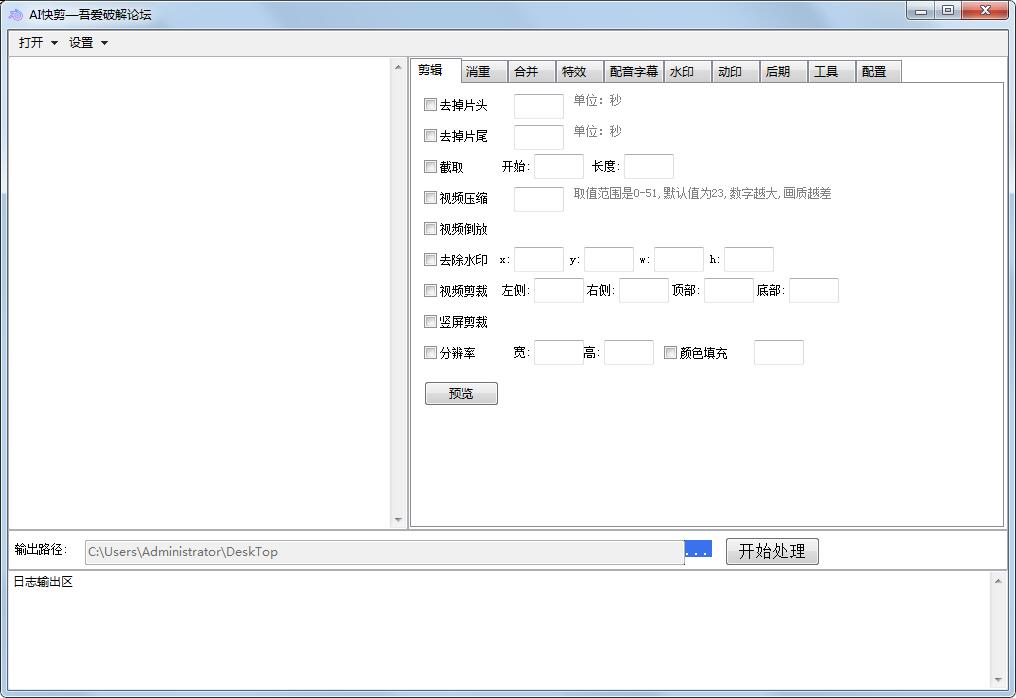Enable the 去掉片头 checkbox
Screen dimensions: 1016x698
430,104
